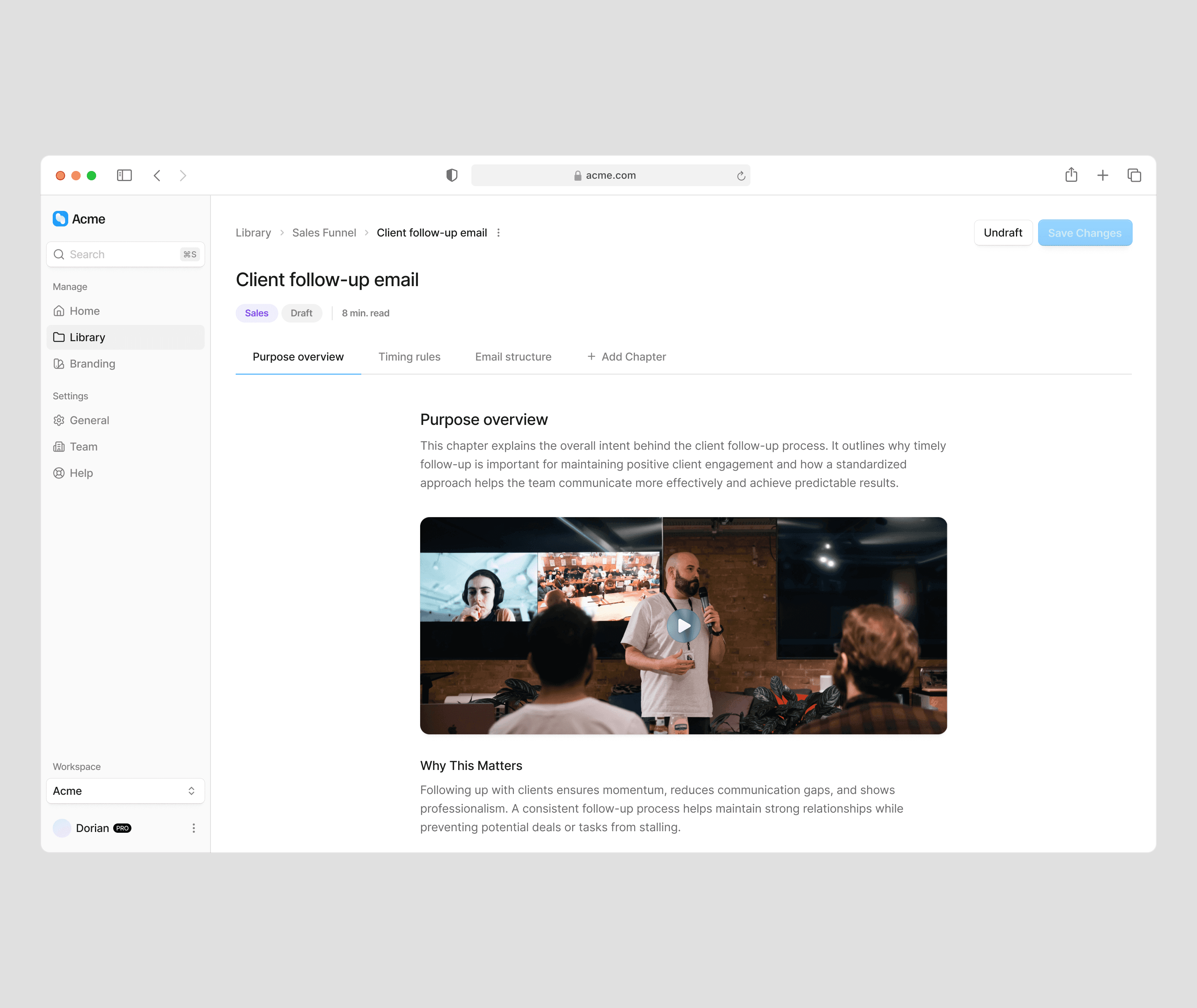The image size is (1197, 1008).
Task: Open the browser share icon
Action: coord(1071,175)
